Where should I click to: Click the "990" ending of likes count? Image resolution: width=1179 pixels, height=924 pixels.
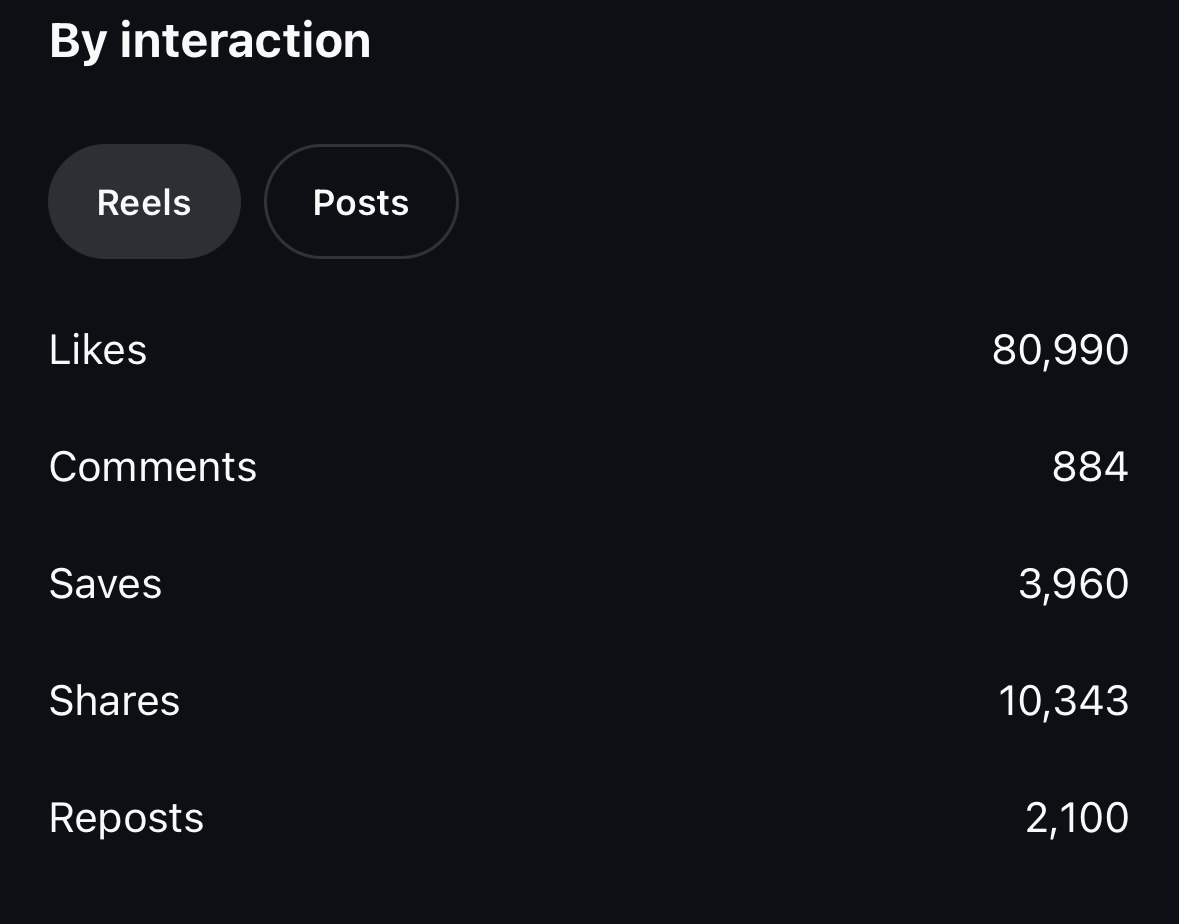(1093, 350)
